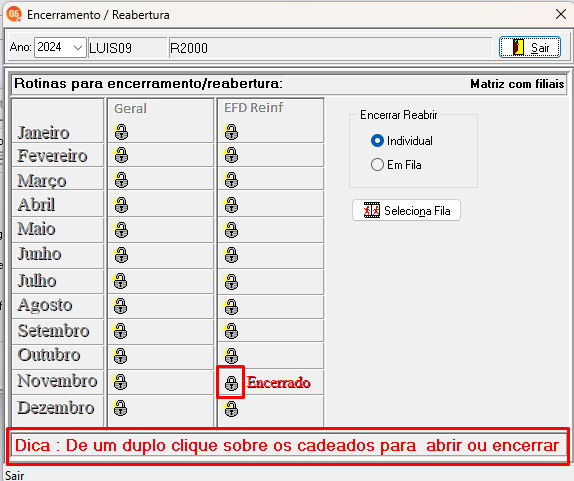Click the Matriz com filiais label
Image resolution: width=574 pixels, height=481 pixels.
pos(517,84)
